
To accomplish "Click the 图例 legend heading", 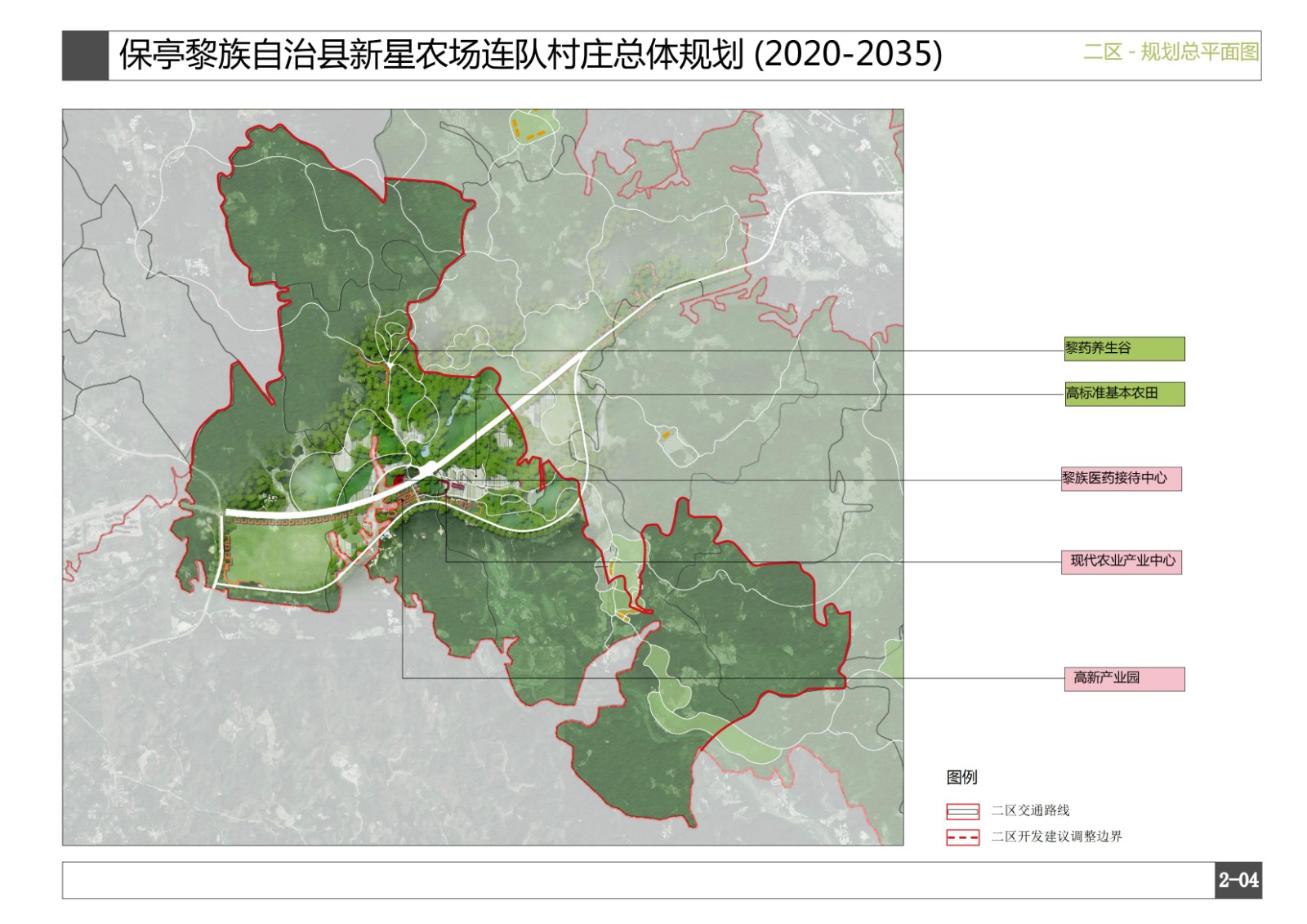I will [961, 777].
